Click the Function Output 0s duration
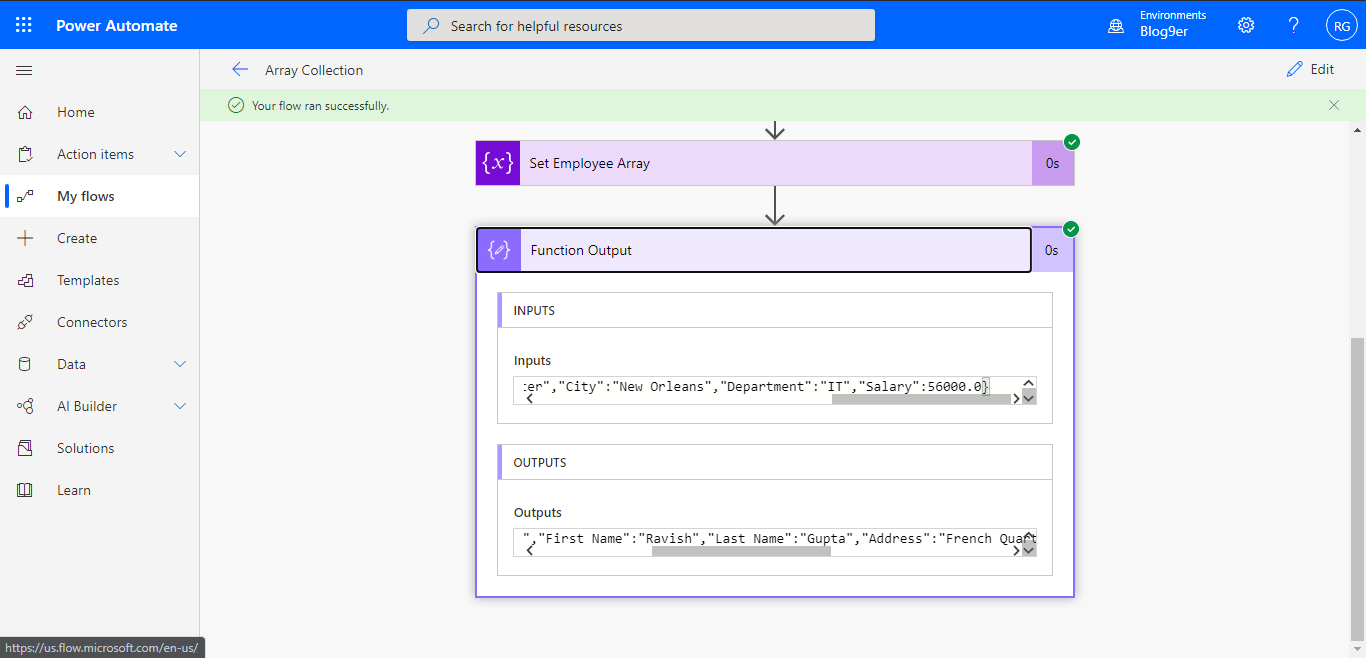This screenshot has height=658, width=1366. coord(1052,250)
